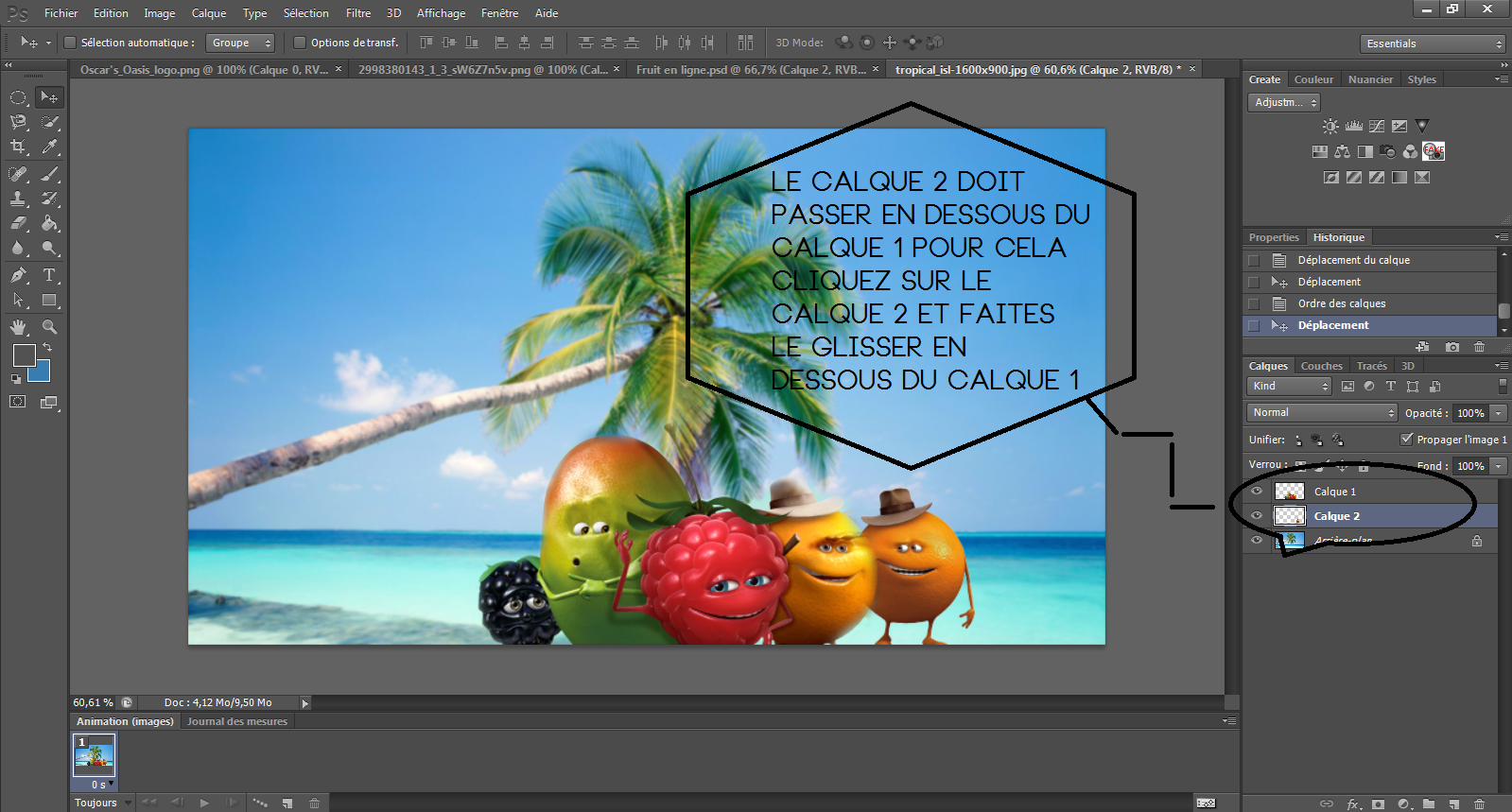Select the Blur tool
Viewport: 1512px width, 812px height.
coord(18,248)
